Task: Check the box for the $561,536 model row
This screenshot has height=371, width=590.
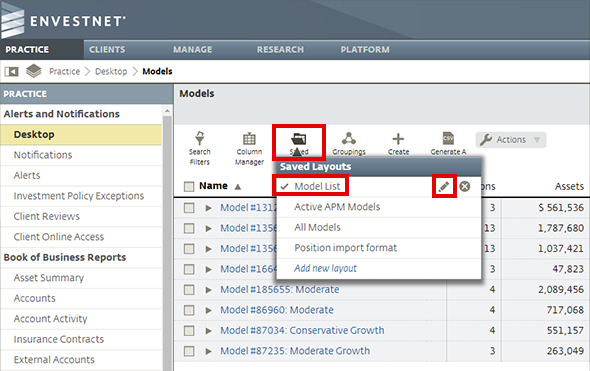Action: pos(189,208)
